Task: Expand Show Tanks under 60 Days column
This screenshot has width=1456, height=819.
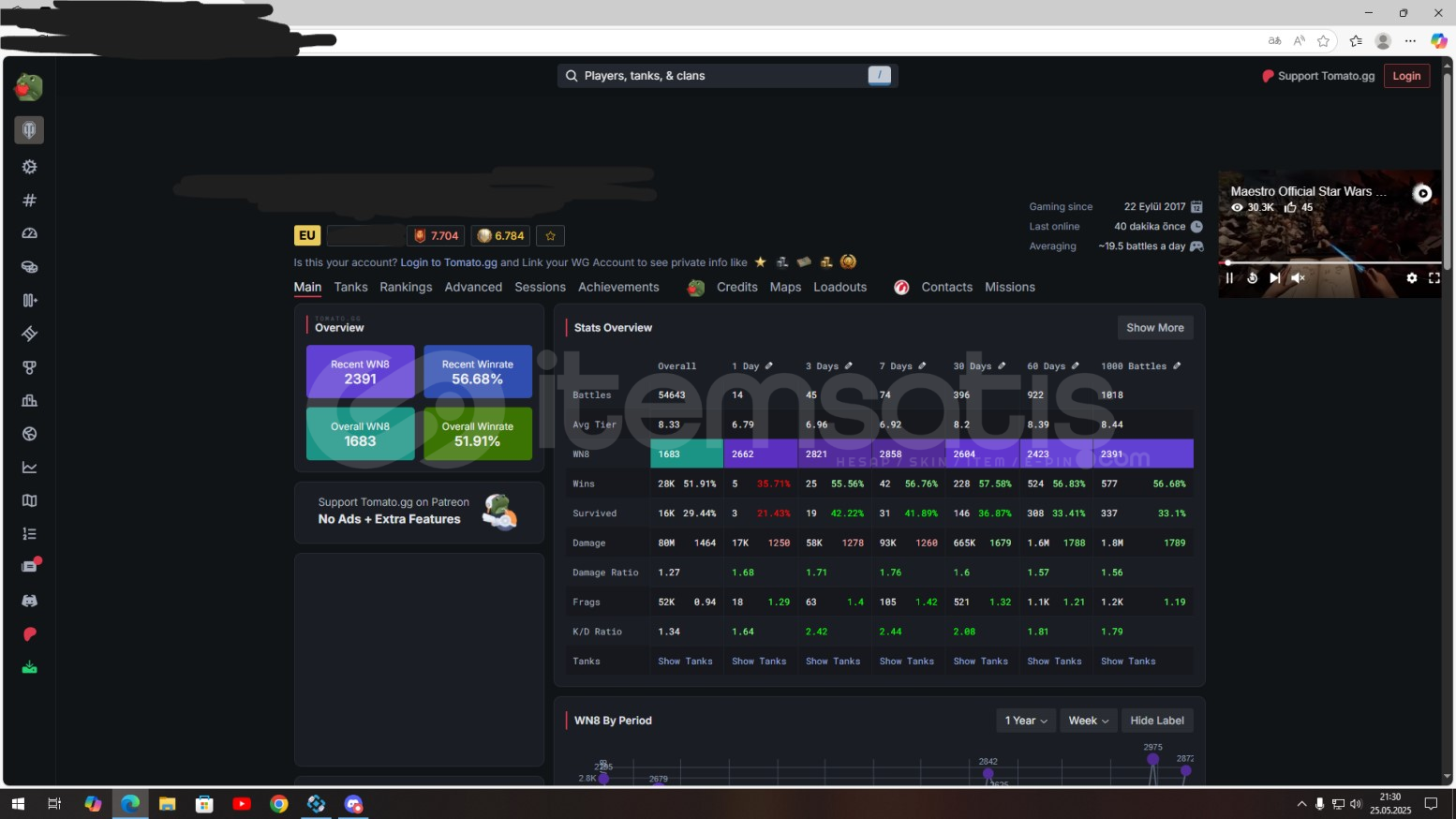Action: tap(1054, 662)
